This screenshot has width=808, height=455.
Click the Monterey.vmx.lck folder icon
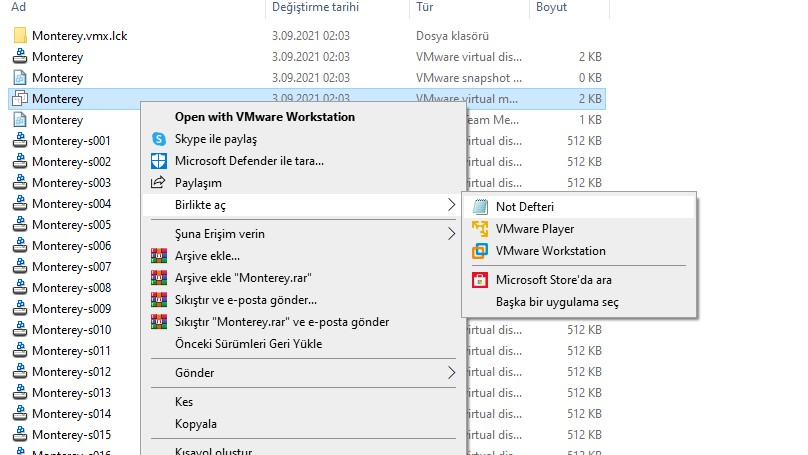(20, 36)
